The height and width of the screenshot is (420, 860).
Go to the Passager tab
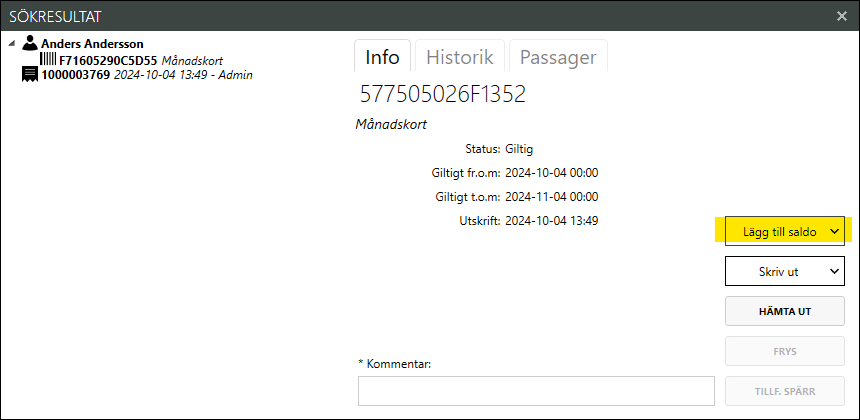(558, 57)
